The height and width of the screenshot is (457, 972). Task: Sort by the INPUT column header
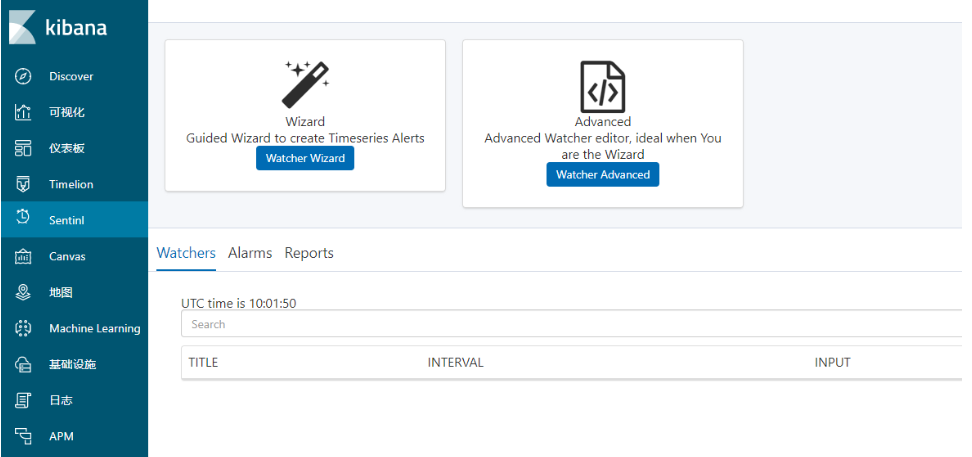click(833, 362)
